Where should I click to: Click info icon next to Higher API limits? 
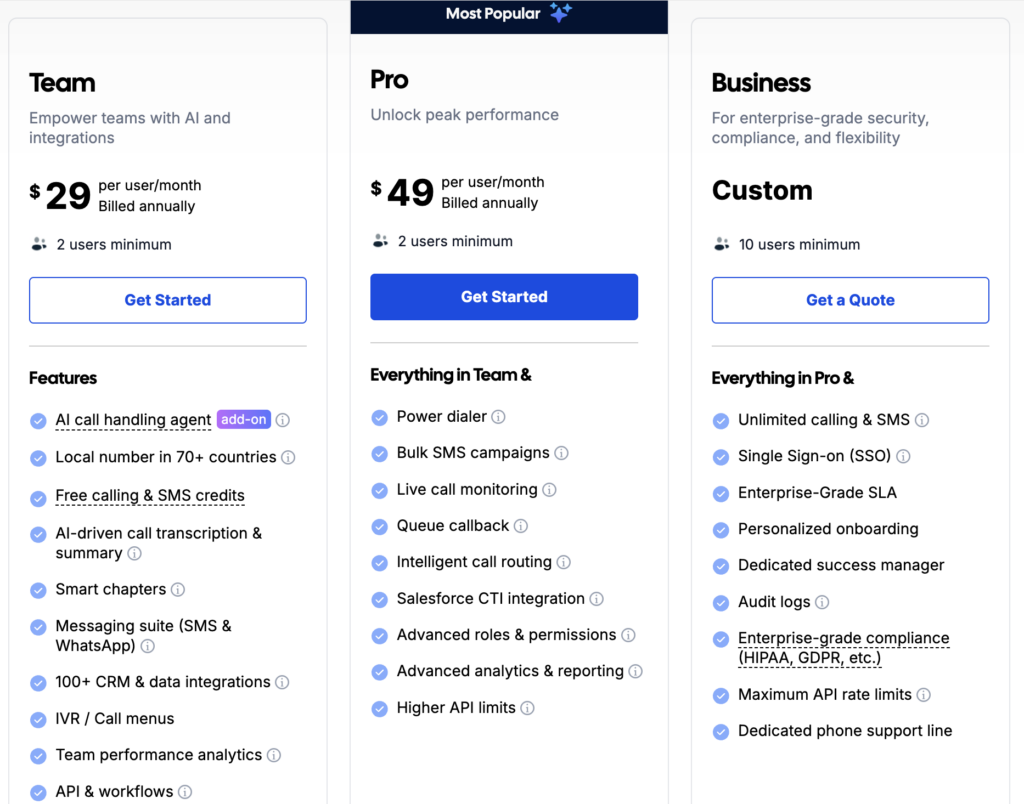(528, 708)
